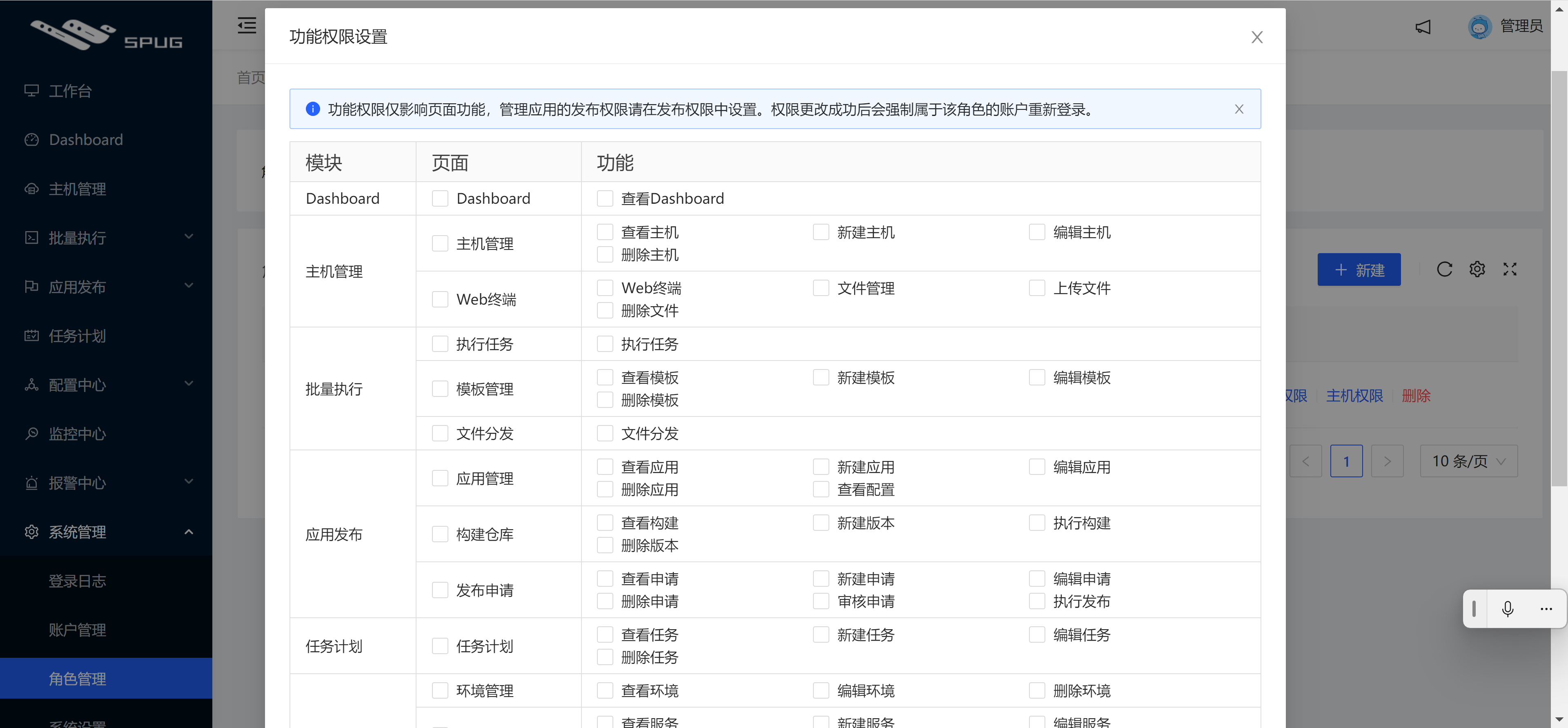Go to 登录日志 menu item
1568x728 pixels.
[77, 581]
